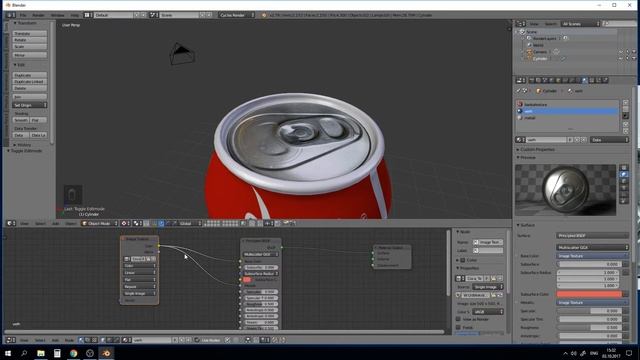Open the File menu
Screen dimensions: 640x360
[23, 15]
